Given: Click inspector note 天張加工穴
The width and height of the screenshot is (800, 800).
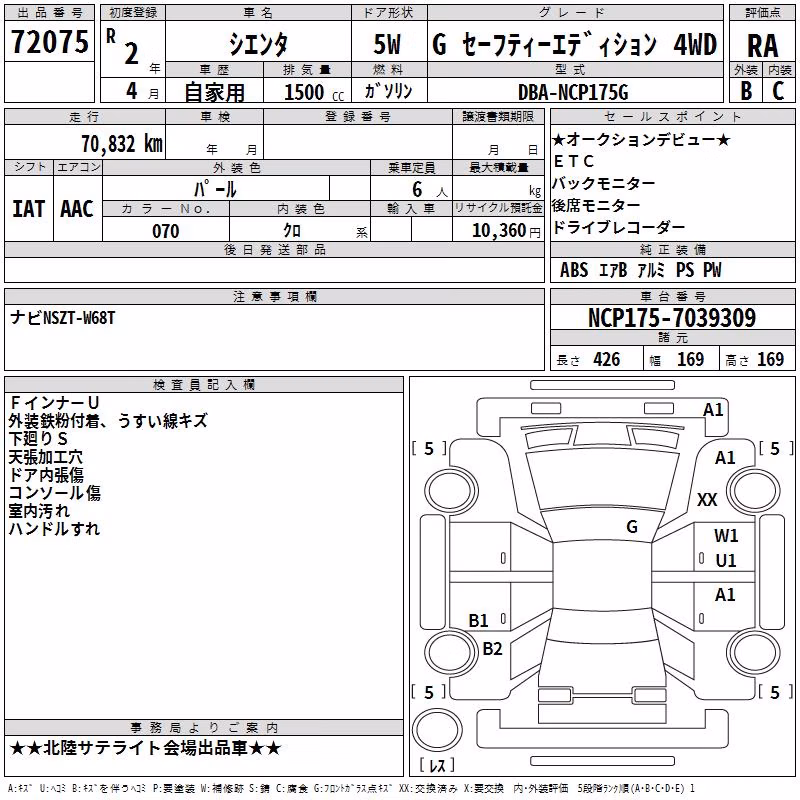Looking at the screenshot, I should point(45,457).
